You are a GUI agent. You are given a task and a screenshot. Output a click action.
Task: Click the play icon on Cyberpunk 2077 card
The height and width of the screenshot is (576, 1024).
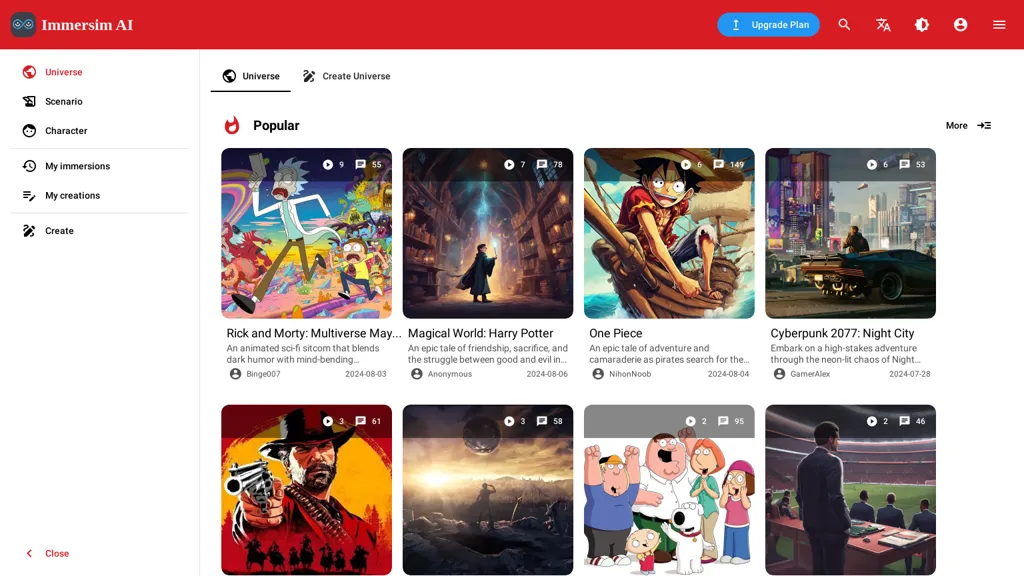point(872,165)
